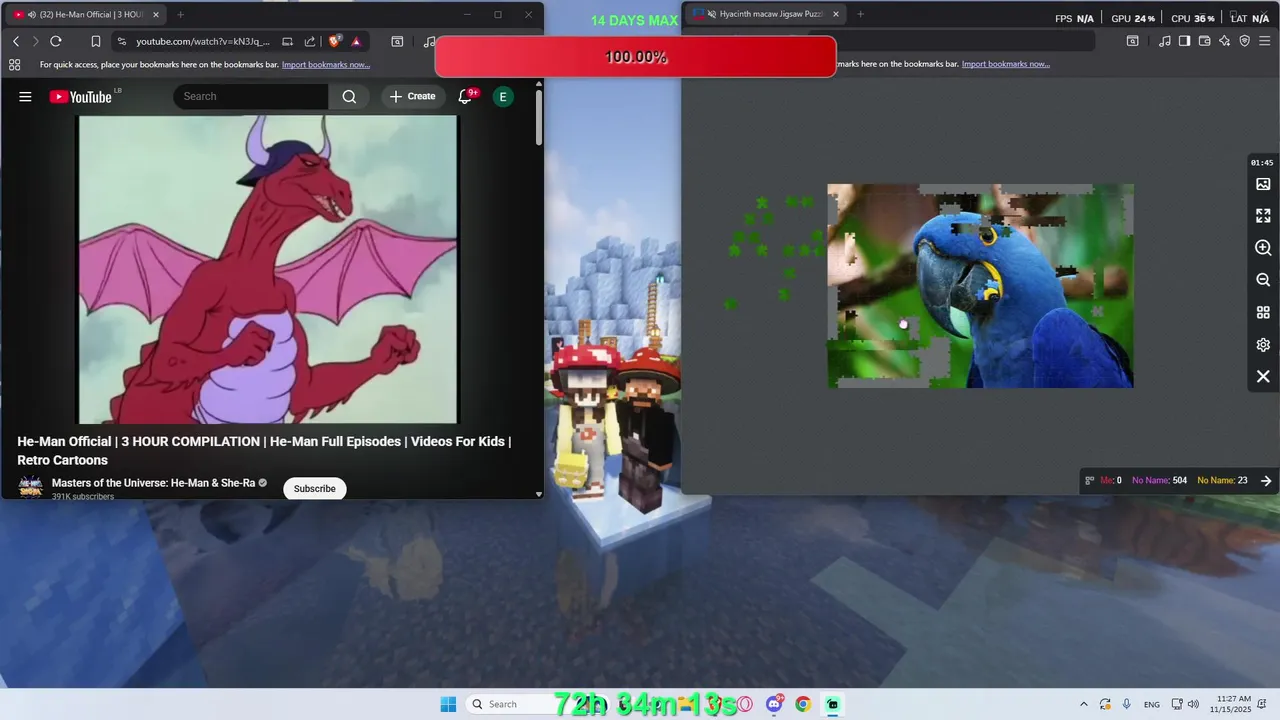Show hidden system tray icons chevron

[1083, 704]
